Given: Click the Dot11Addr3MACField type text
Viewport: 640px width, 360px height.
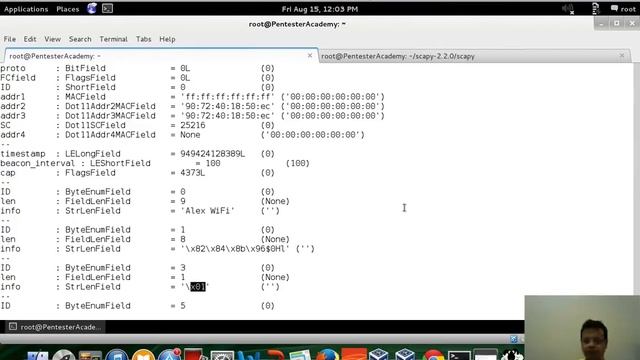Looking at the screenshot, I should tap(110, 116).
